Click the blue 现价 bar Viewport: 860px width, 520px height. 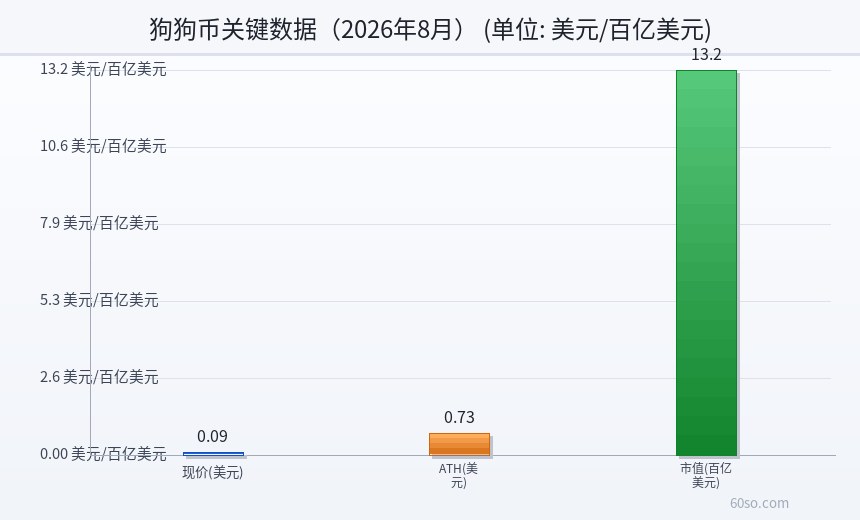(x=213, y=454)
